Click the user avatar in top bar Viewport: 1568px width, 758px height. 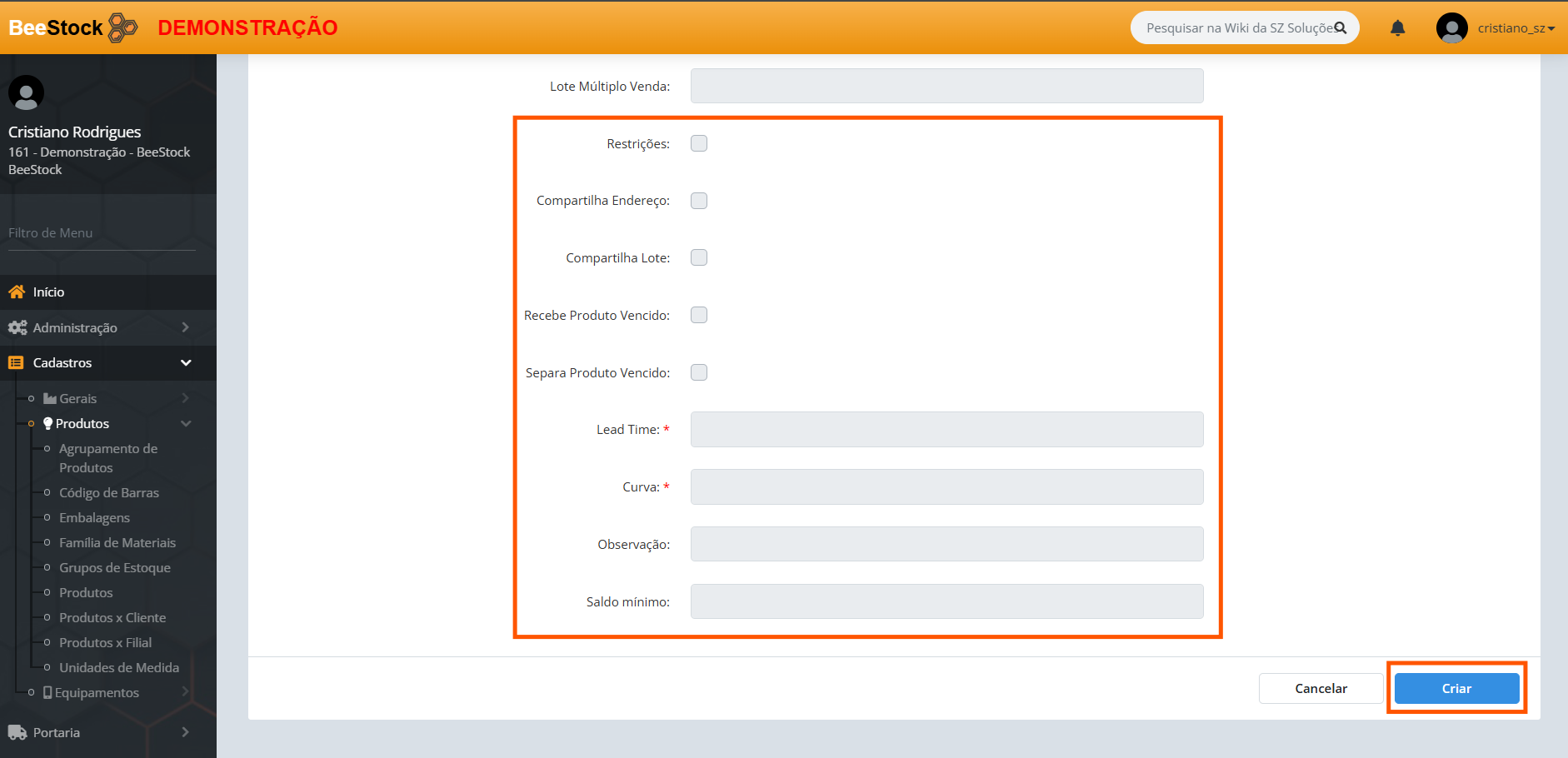point(1451,28)
